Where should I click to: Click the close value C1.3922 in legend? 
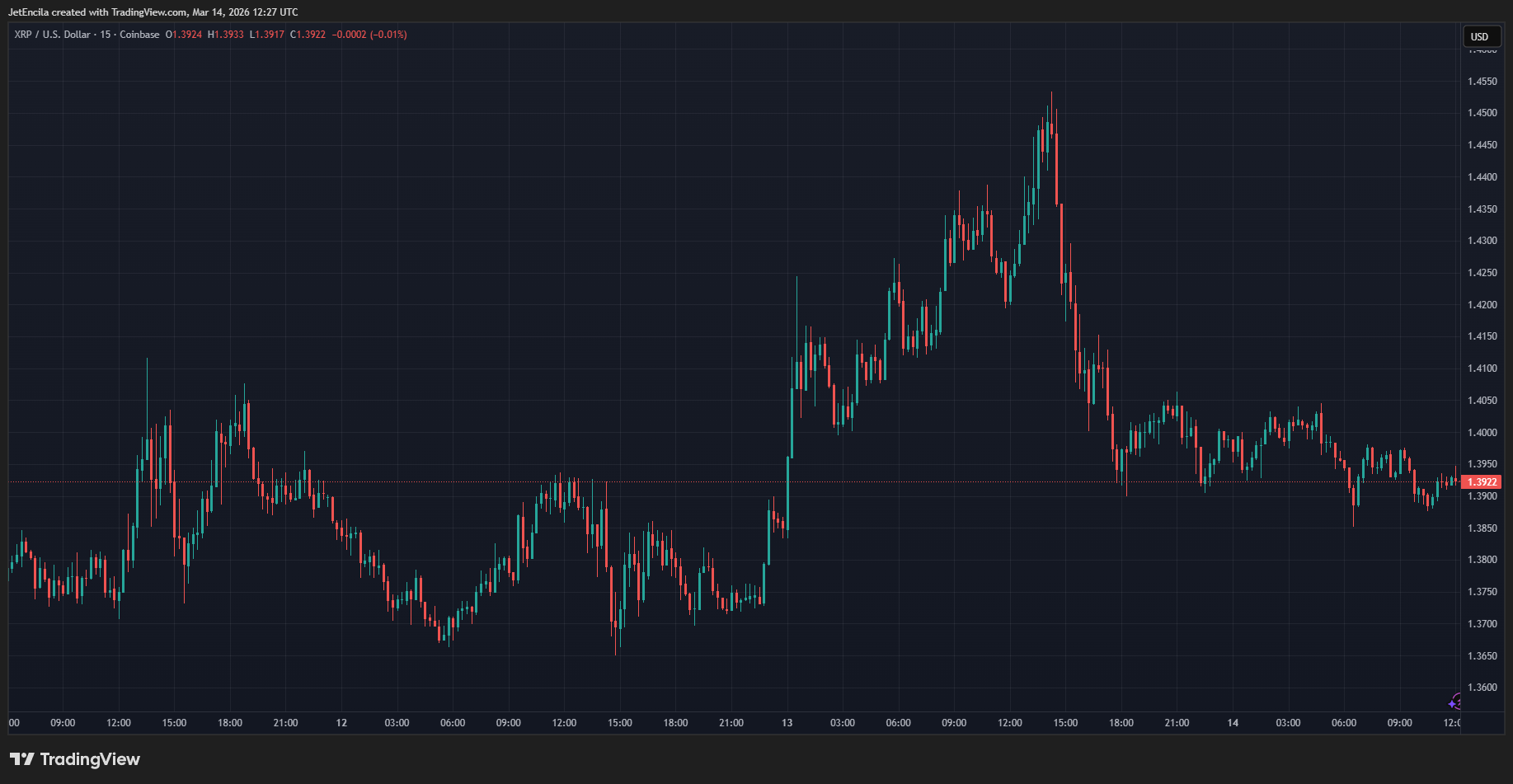click(308, 35)
